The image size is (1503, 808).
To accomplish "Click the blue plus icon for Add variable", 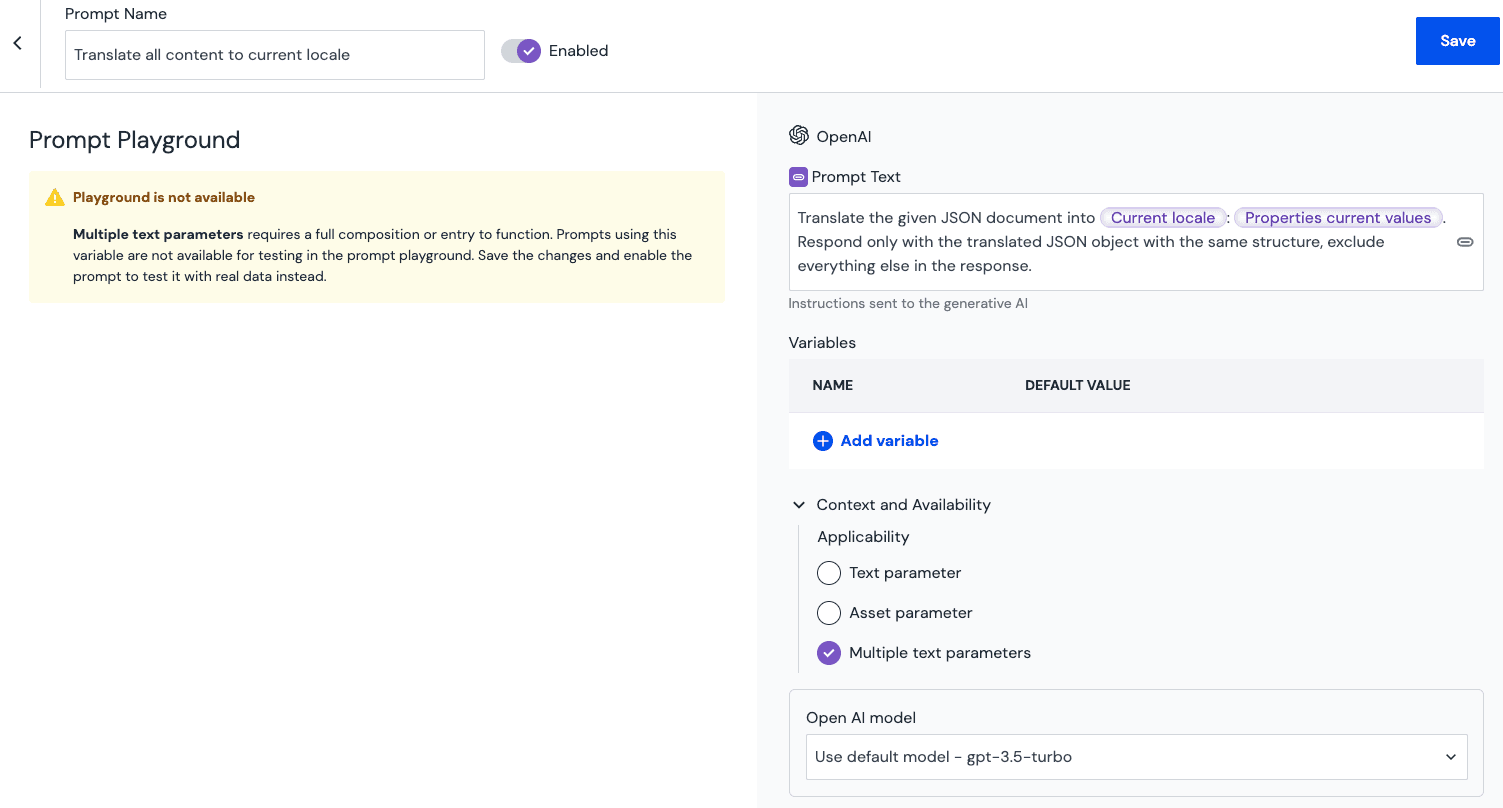I will pyautogui.click(x=822, y=441).
